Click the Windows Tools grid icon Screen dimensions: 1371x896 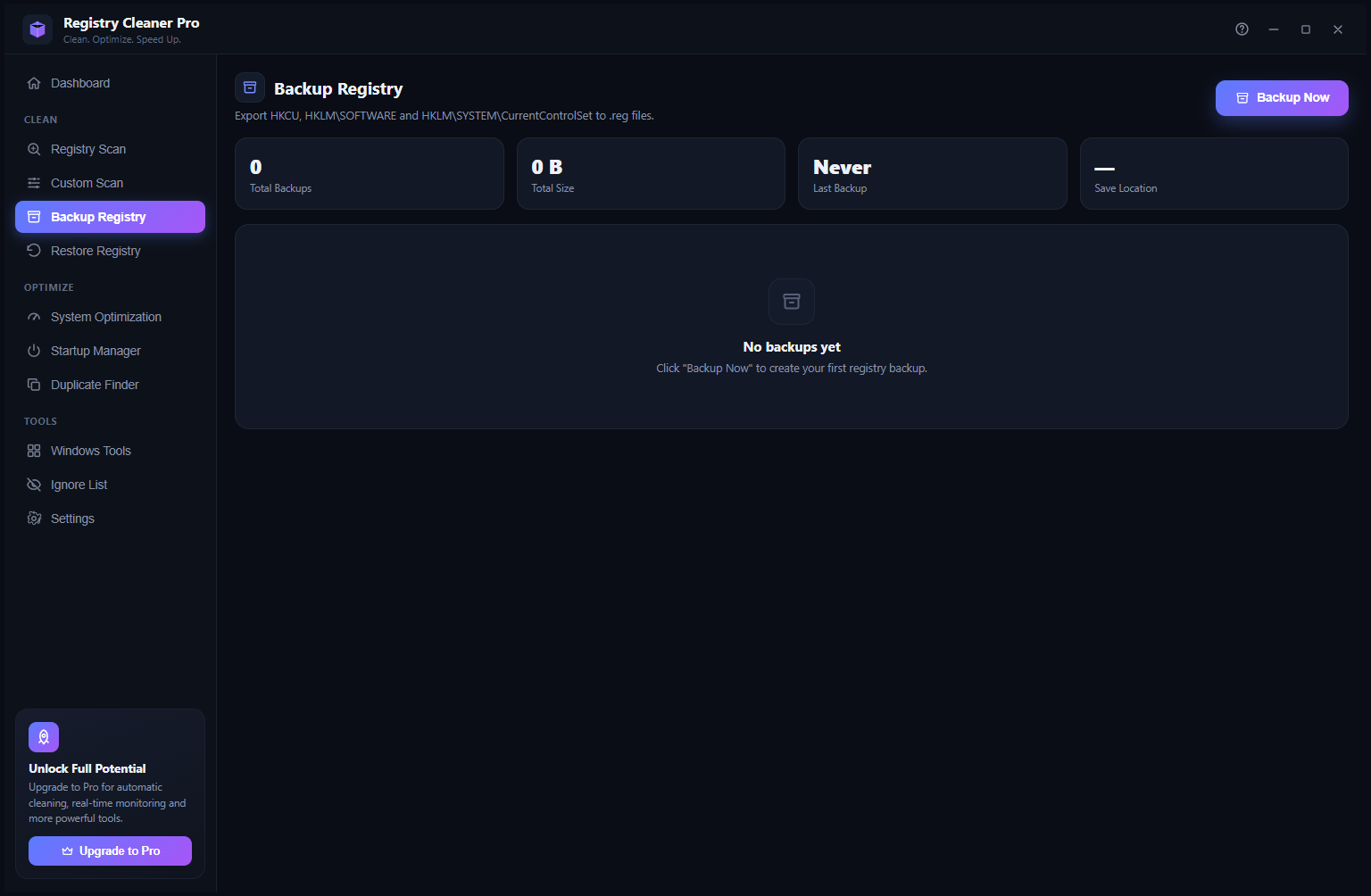tap(34, 451)
